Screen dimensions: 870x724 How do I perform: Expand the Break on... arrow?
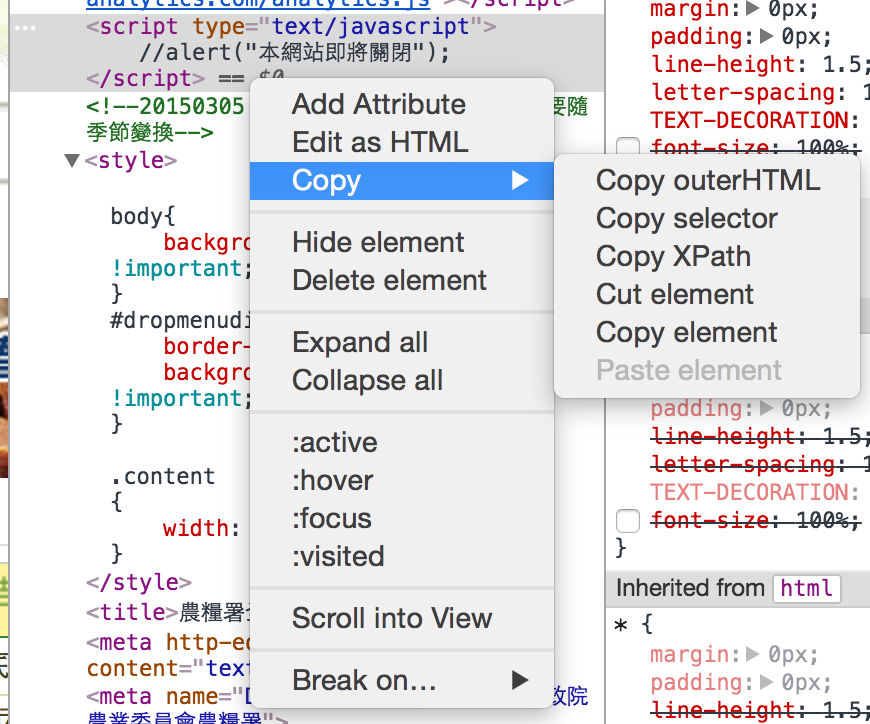tap(520, 680)
